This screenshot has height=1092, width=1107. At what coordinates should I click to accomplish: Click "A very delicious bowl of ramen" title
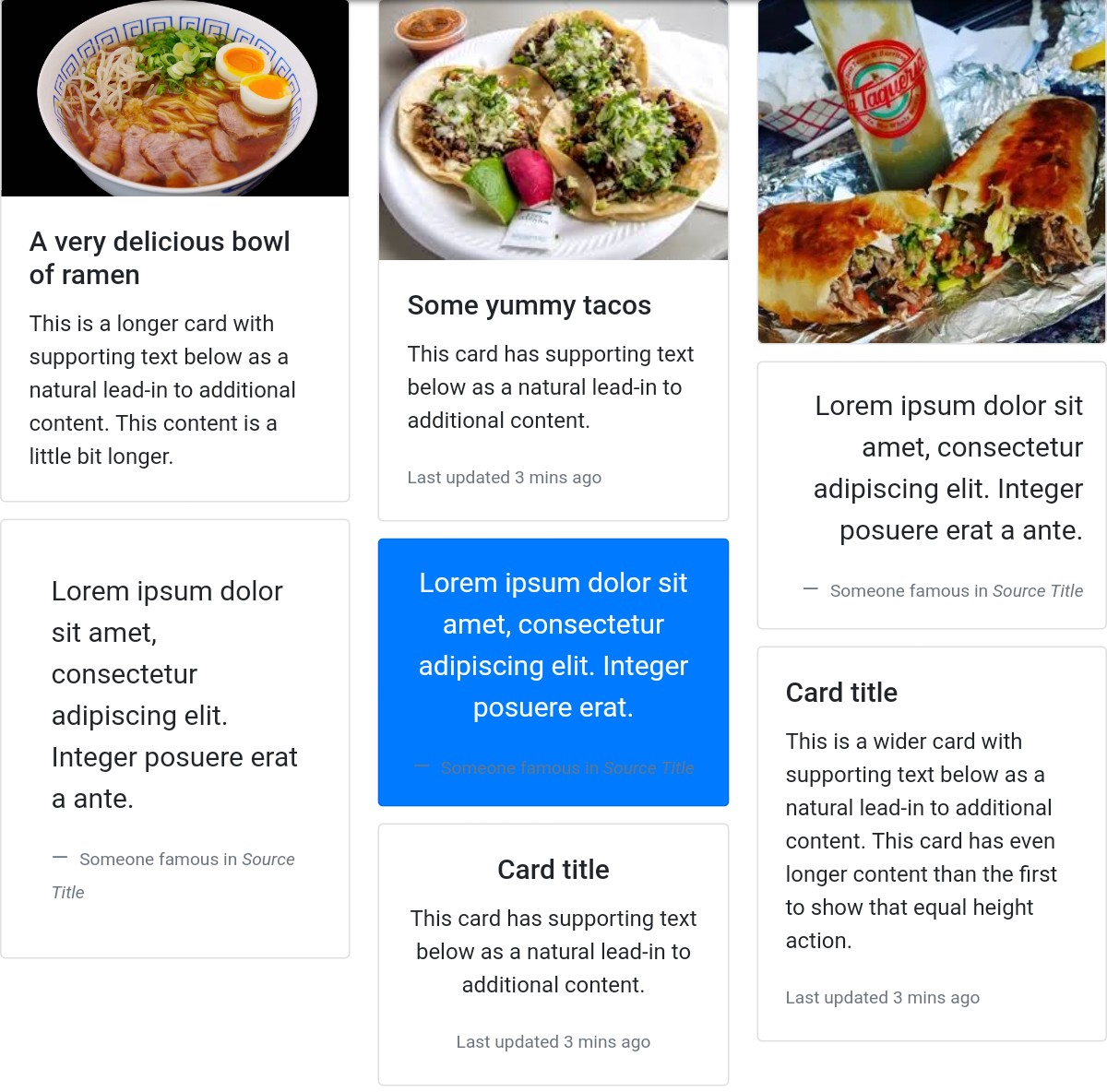(160, 258)
